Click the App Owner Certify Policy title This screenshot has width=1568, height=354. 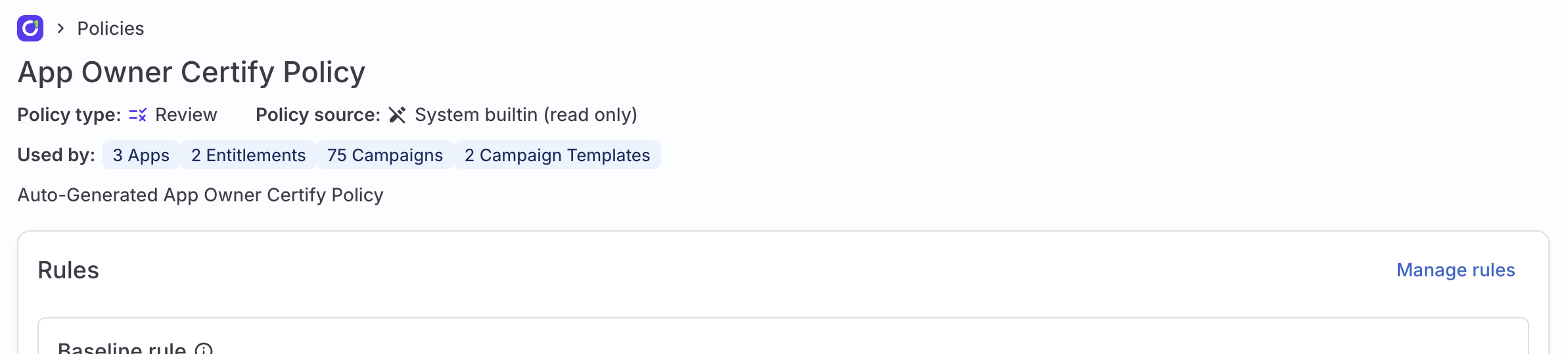click(x=191, y=72)
